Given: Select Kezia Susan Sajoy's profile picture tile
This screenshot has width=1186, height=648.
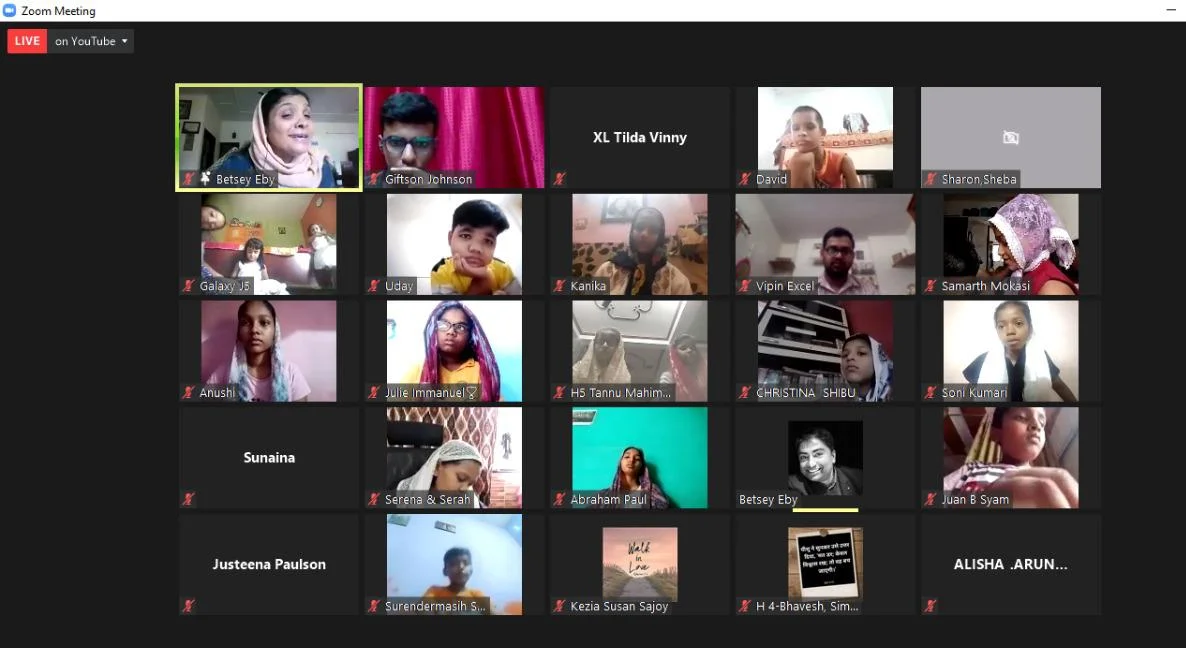Looking at the screenshot, I should coord(640,562).
